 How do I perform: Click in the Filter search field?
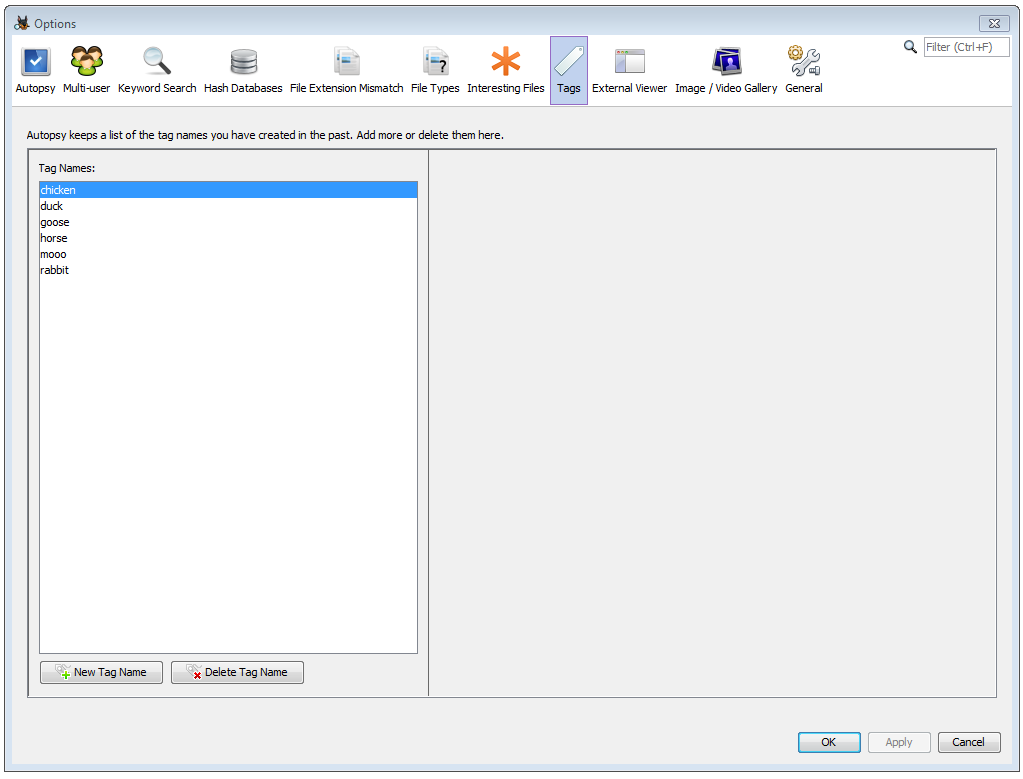coord(965,47)
